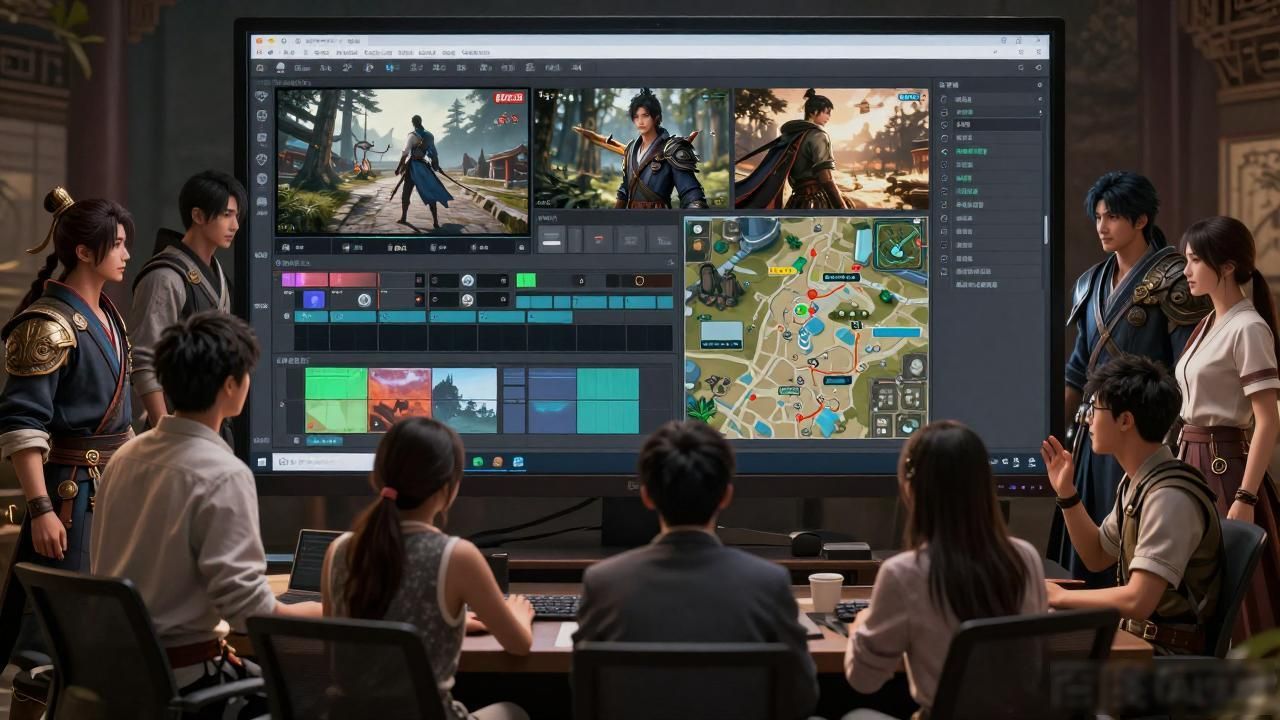The width and height of the screenshot is (1280, 720).
Task: Open the blue castle silhouette thumbnail
Action: click(464, 400)
